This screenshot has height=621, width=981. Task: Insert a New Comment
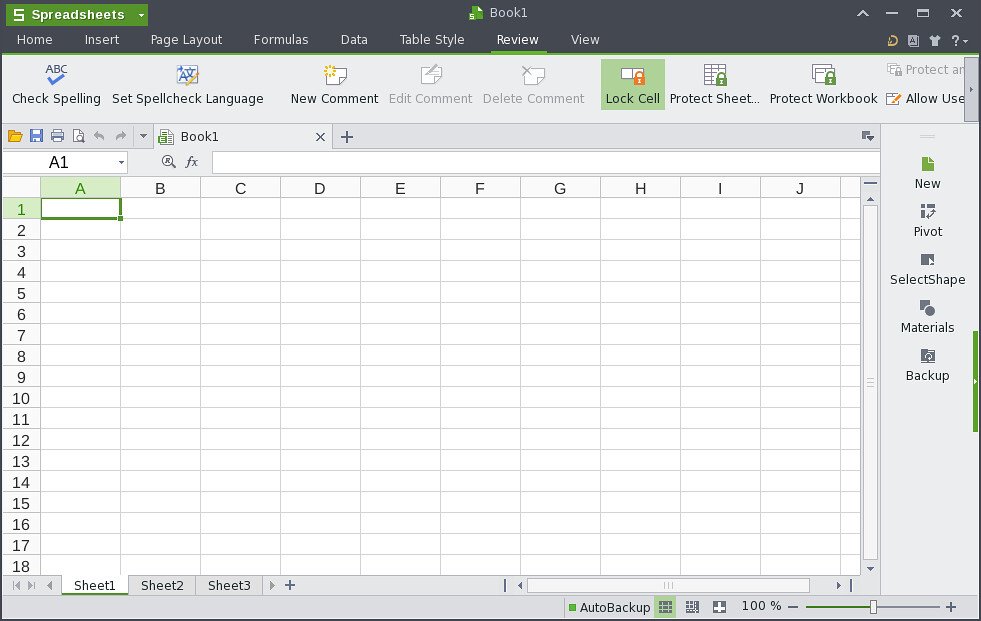[334, 84]
